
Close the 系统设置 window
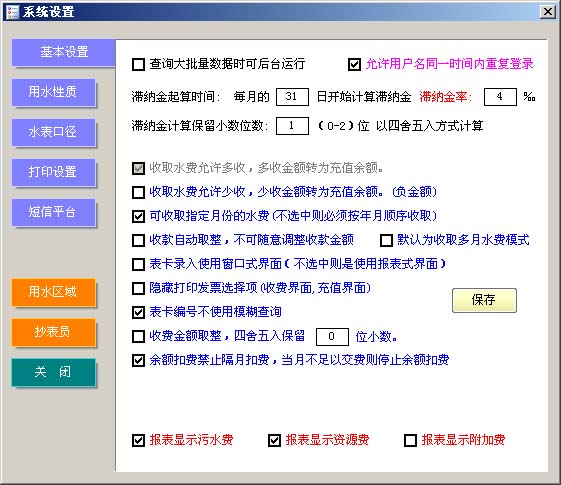(x=547, y=12)
